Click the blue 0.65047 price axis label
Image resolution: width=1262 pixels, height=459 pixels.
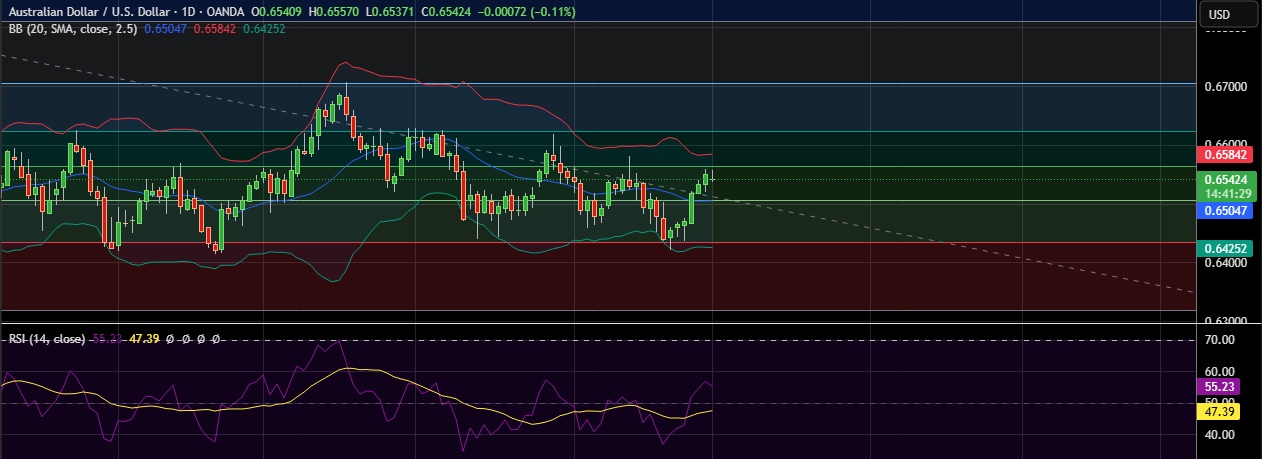tap(1226, 211)
